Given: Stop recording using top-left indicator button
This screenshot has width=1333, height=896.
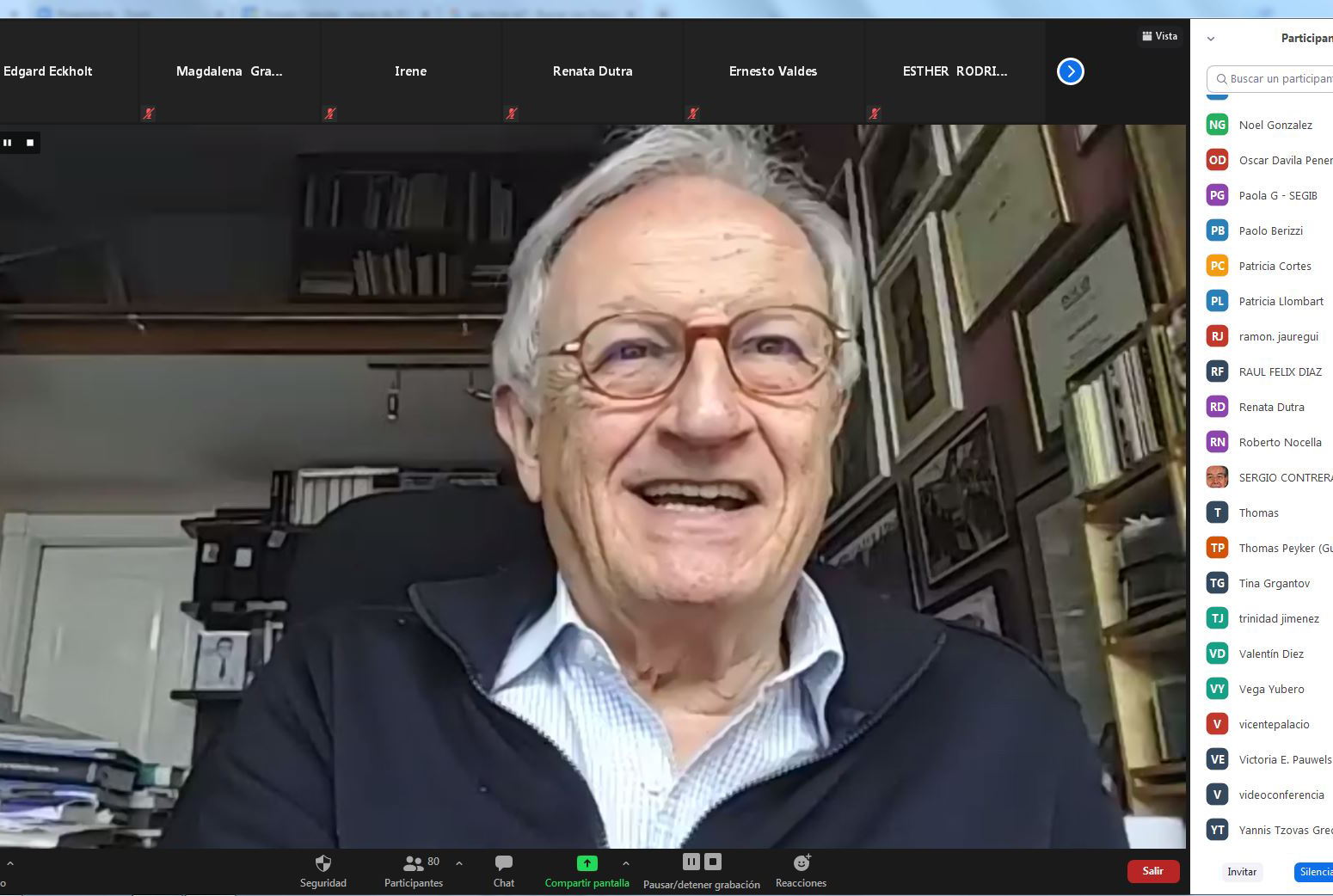Looking at the screenshot, I should point(30,143).
